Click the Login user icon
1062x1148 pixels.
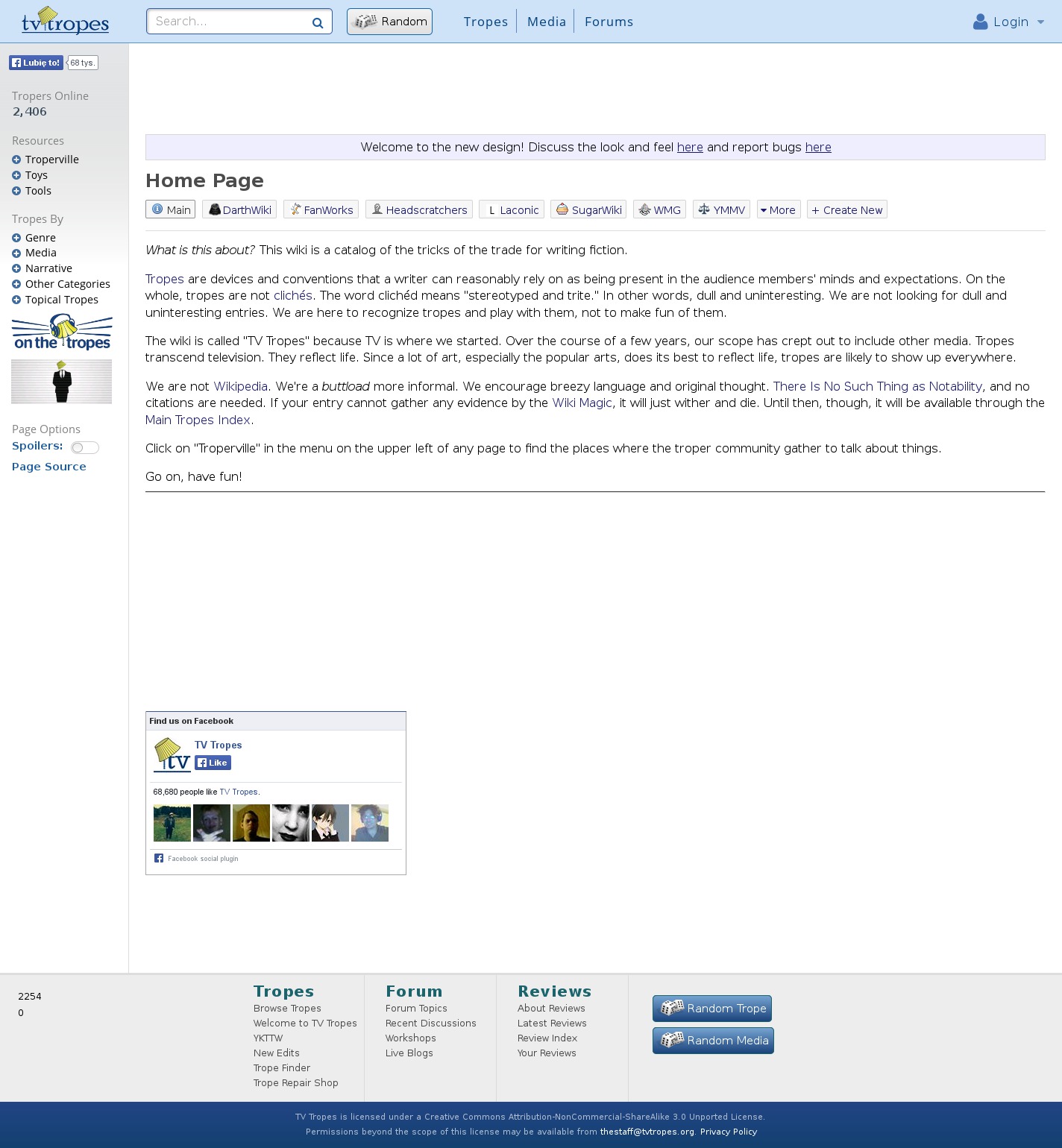pyautogui.click(x=980, y=22)
